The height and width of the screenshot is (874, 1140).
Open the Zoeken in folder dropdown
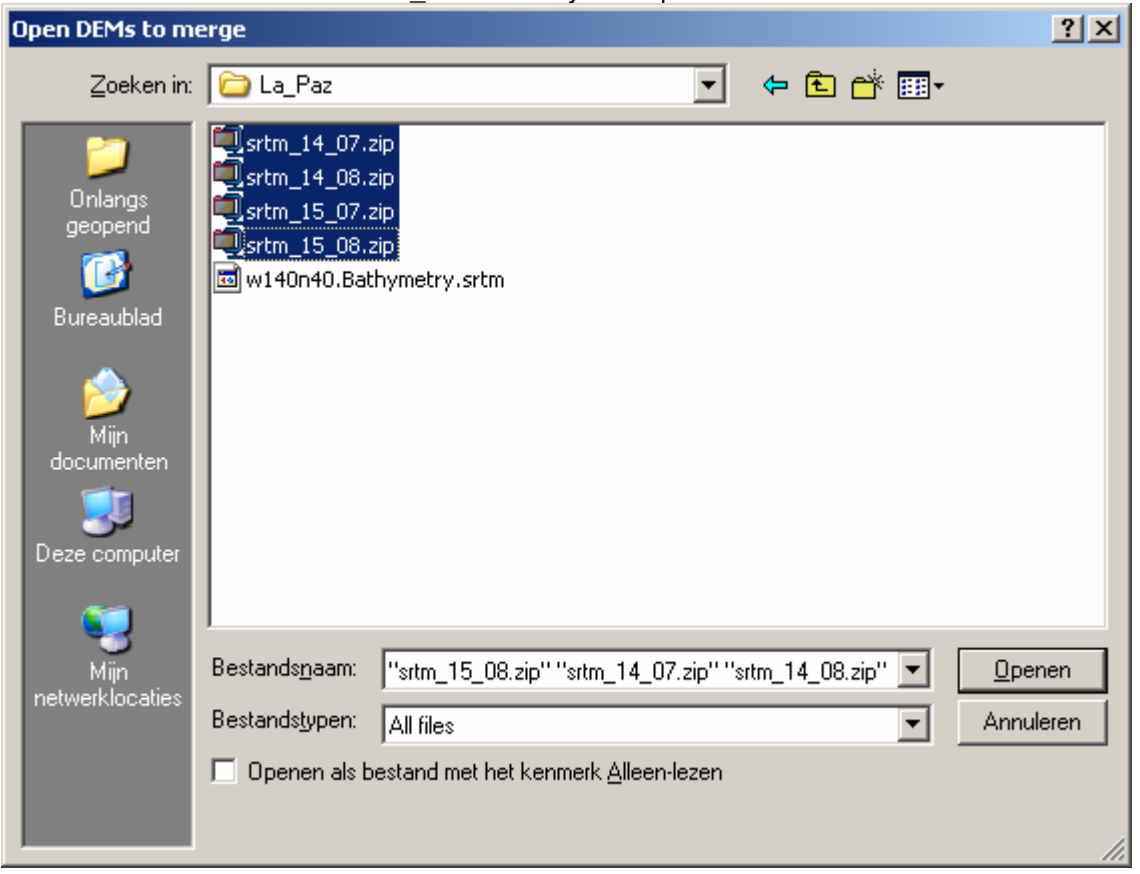click(x=707, y=83)
